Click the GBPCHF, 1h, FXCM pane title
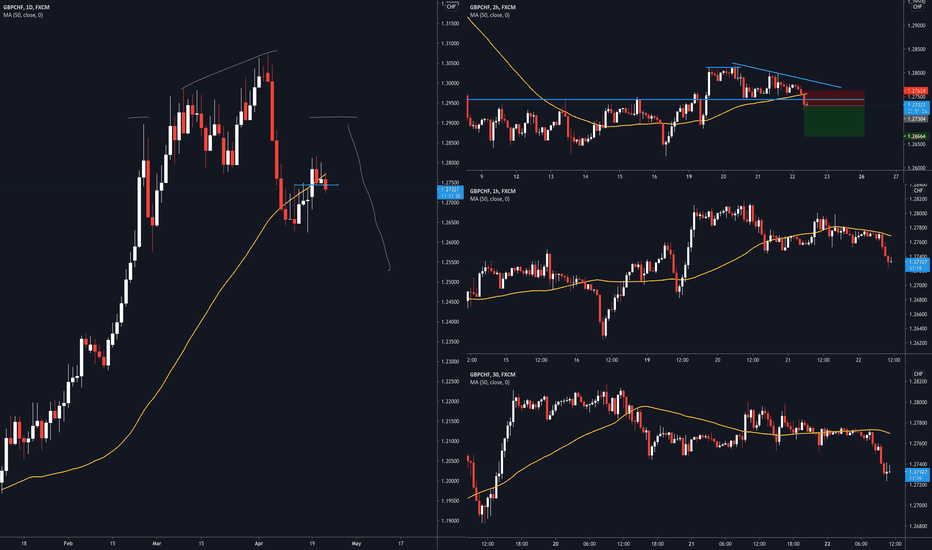 pyautogui.click(x=493, y=191)
